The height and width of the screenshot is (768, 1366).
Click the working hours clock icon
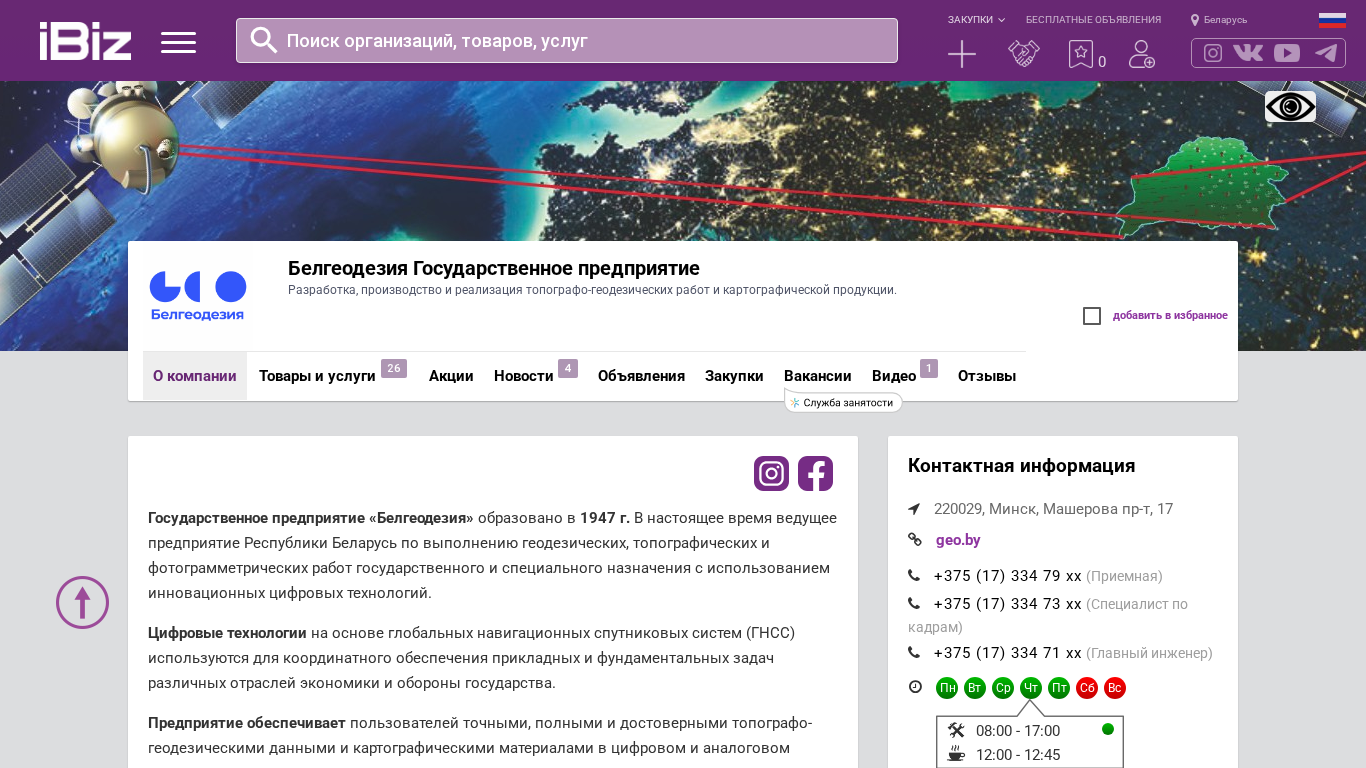tap(915, 687)
